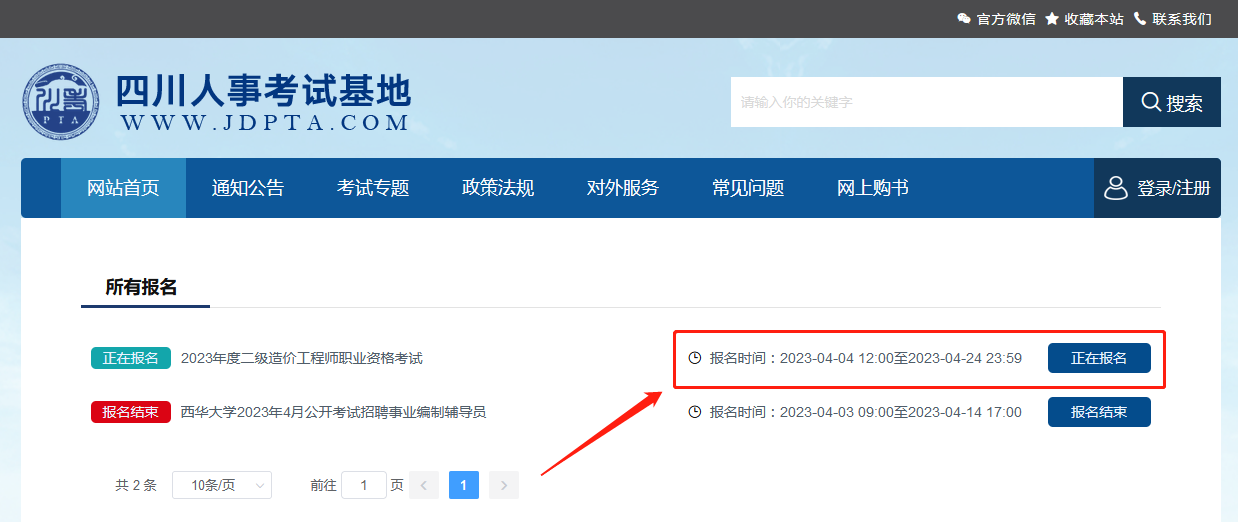Click the WeChat icon in top bar
Image resolution: width=1238 pixels, height=522 pixels.
coord(964,19)
